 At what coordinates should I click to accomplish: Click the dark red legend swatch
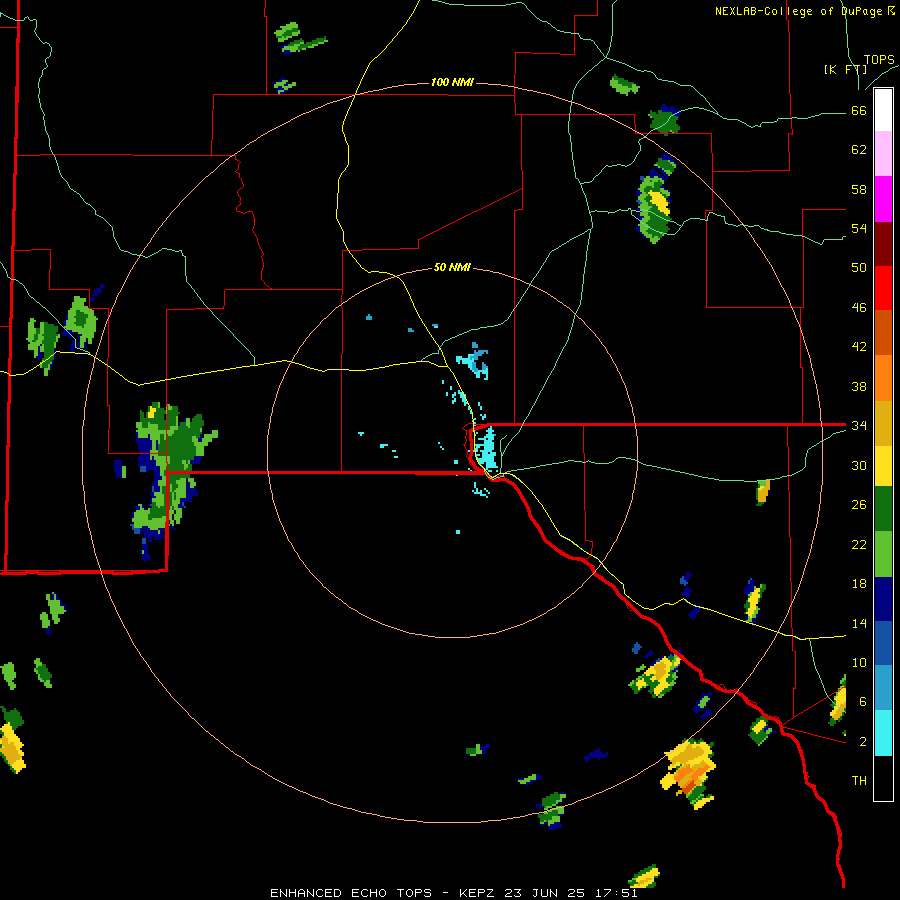(883, 244)
